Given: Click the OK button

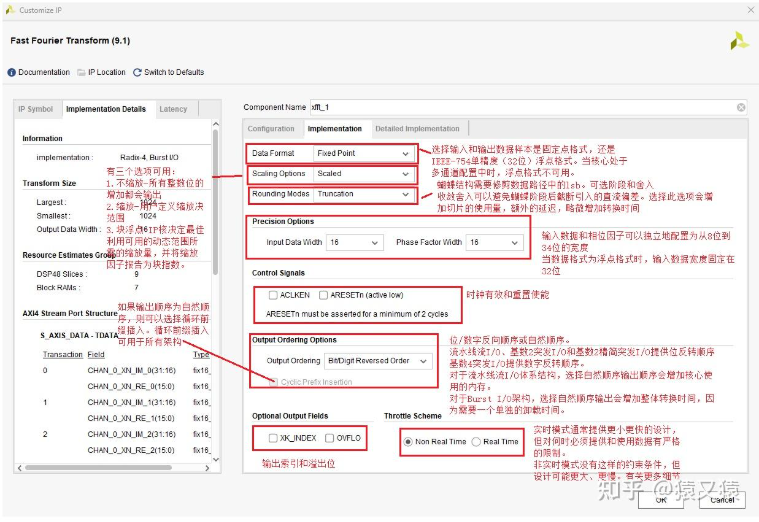Looking at the screenshot, I should tap(661, 499).
